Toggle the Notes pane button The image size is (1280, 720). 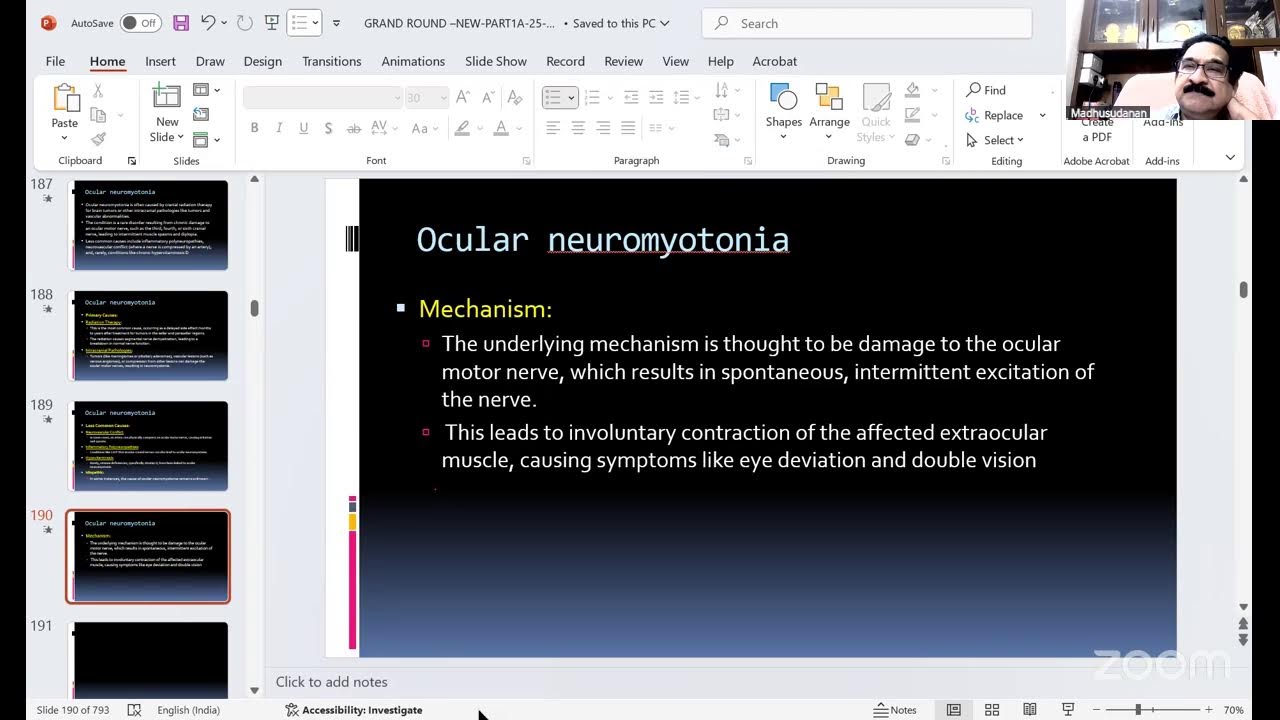(x=895, y=710)
